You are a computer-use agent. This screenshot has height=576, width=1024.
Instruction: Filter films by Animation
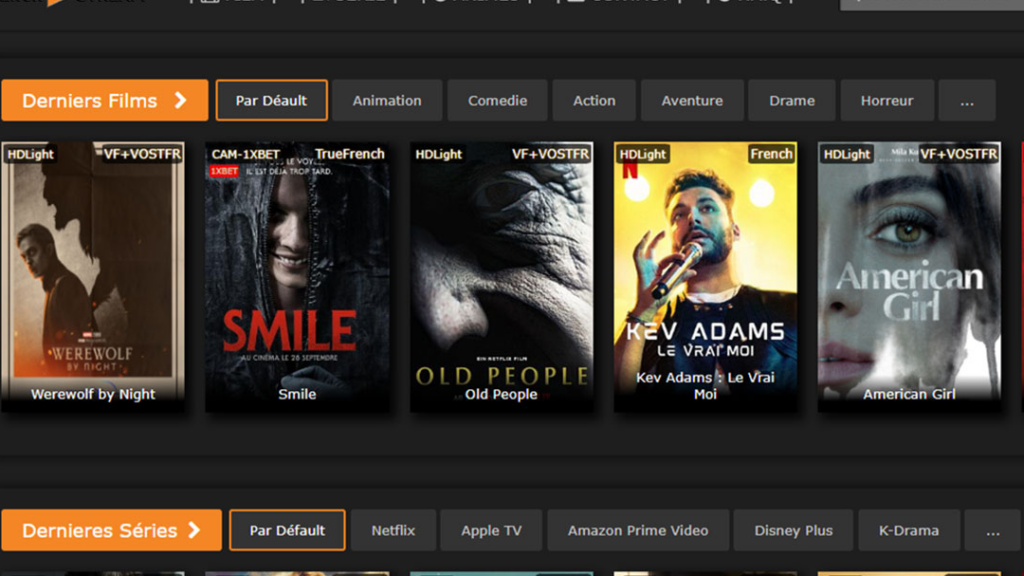tap(387, 101)
